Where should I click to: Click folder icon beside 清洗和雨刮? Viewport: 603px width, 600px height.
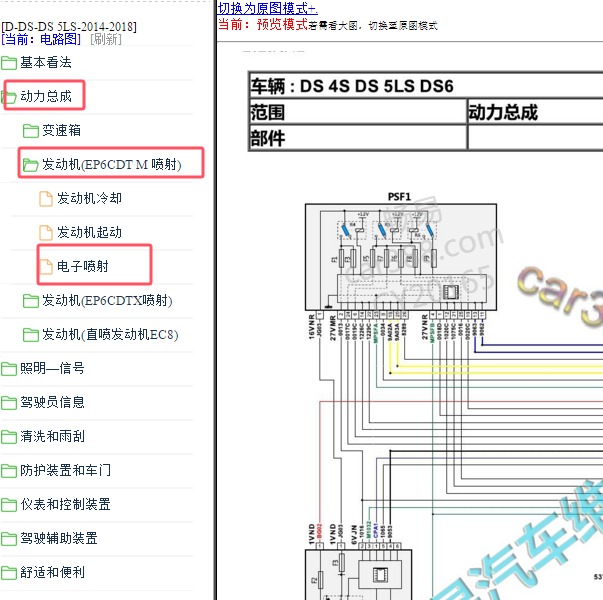[9, 437]
